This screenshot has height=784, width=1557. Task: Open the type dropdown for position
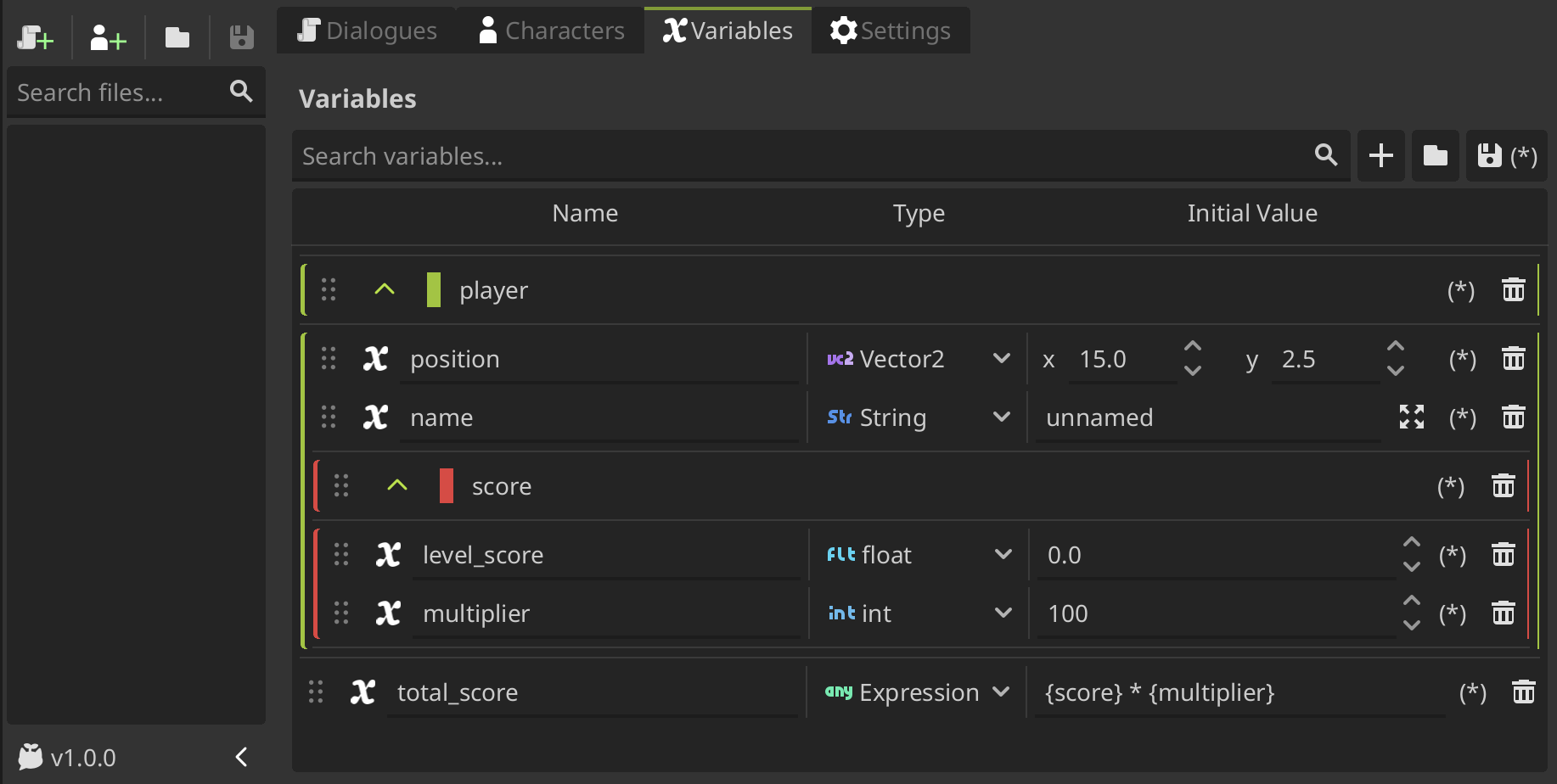click(x=1002, y=358)
